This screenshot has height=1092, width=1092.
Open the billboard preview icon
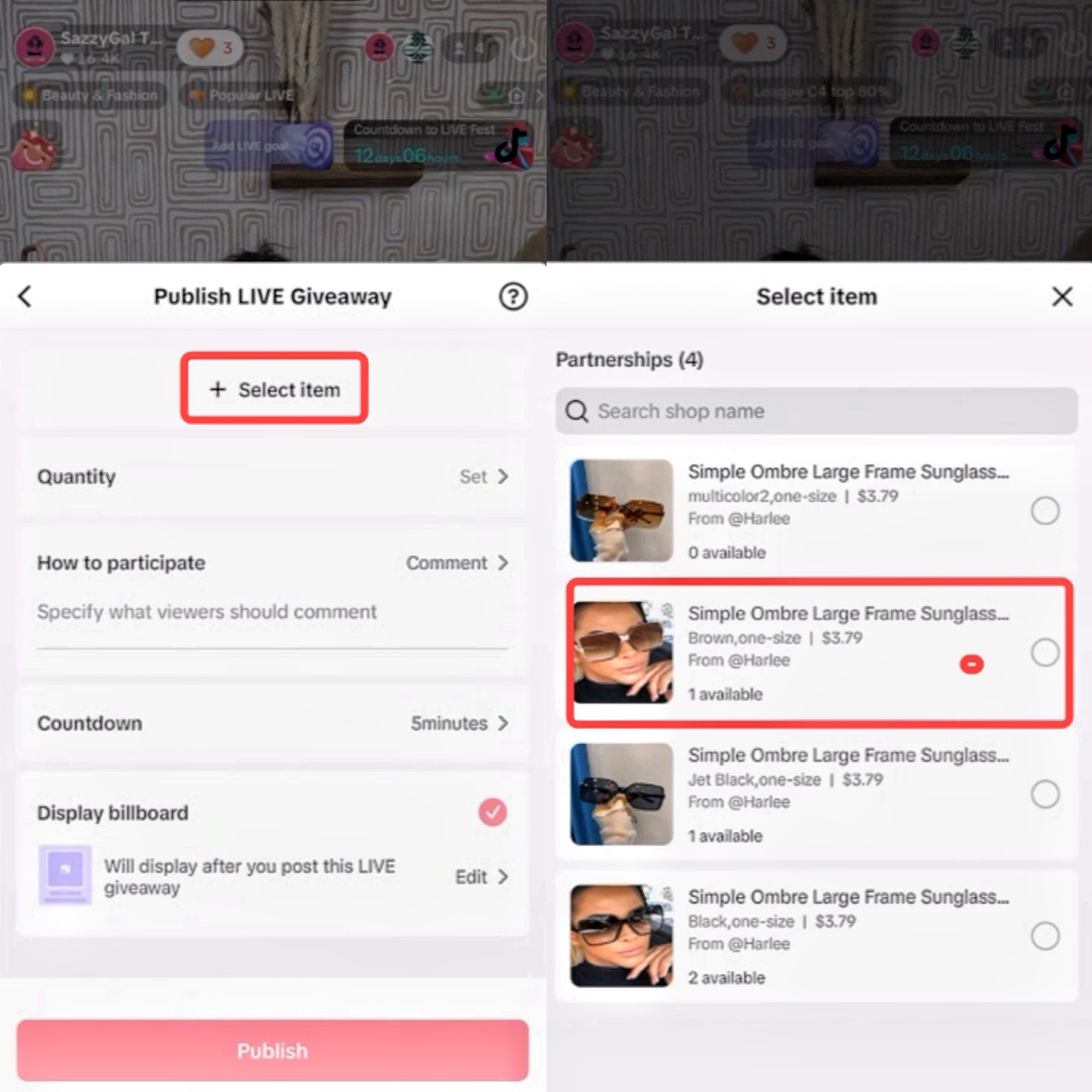65,874
